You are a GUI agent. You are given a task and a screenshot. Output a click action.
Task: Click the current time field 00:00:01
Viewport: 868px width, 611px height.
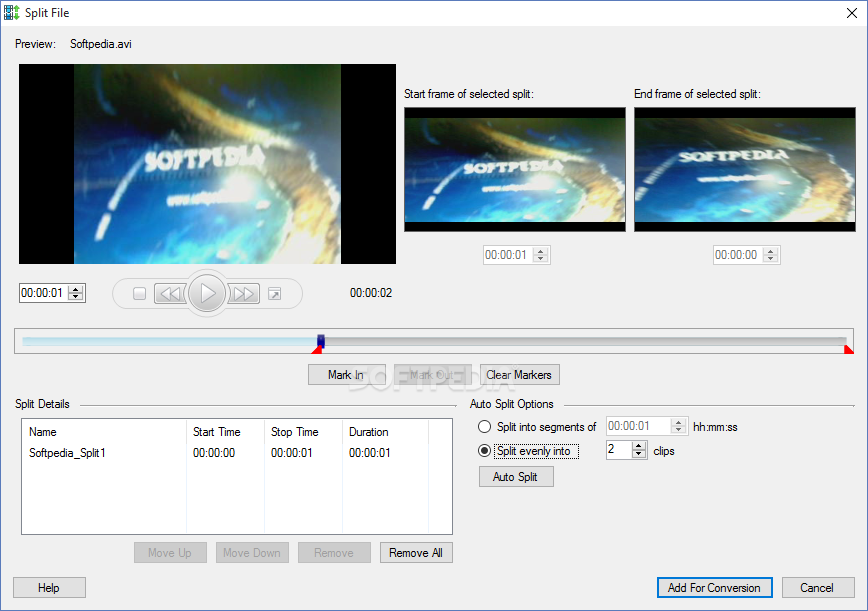pos(44,293)
